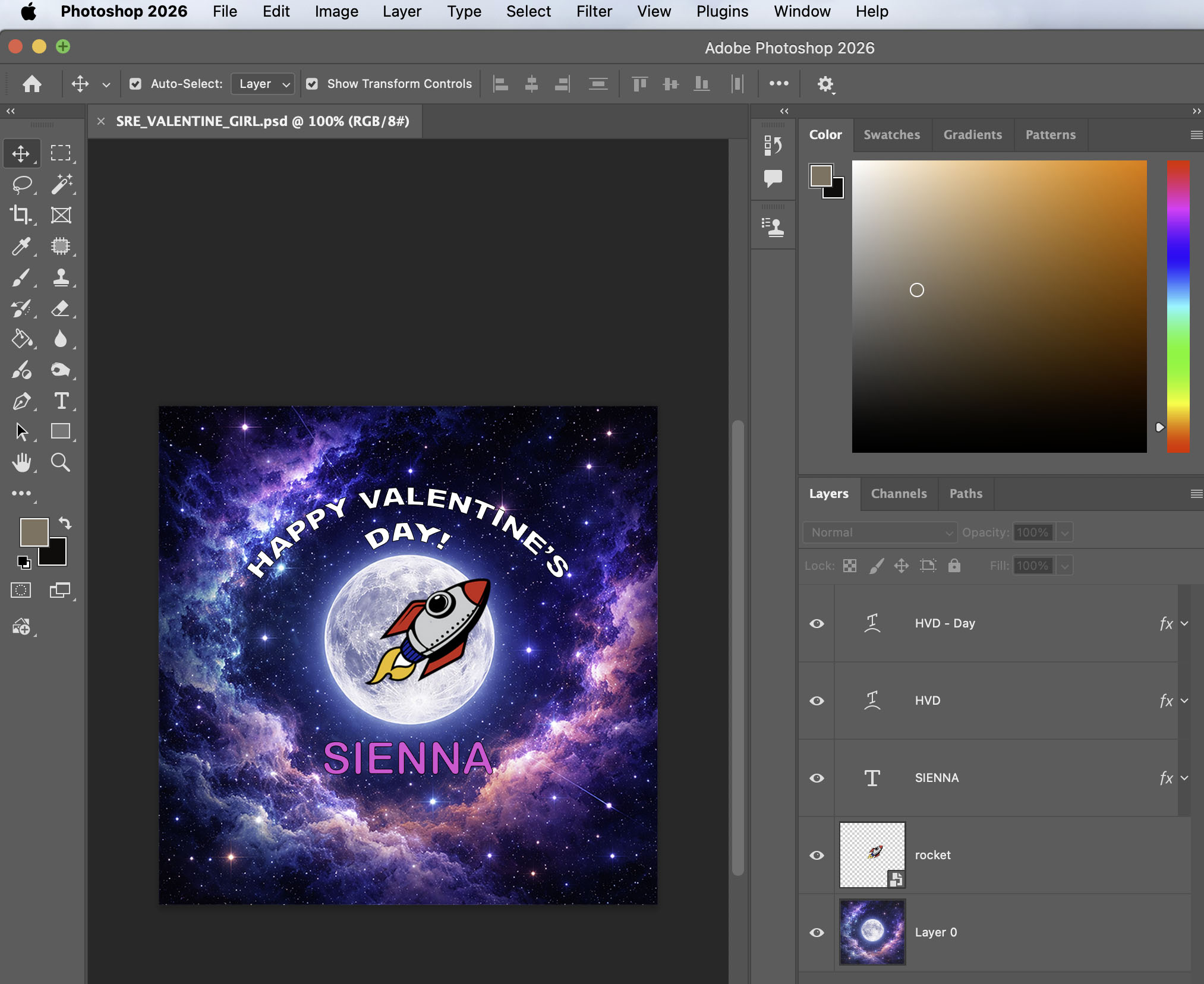Hide the rocket layer
1204x984 pixels.
tap(817, 855)
